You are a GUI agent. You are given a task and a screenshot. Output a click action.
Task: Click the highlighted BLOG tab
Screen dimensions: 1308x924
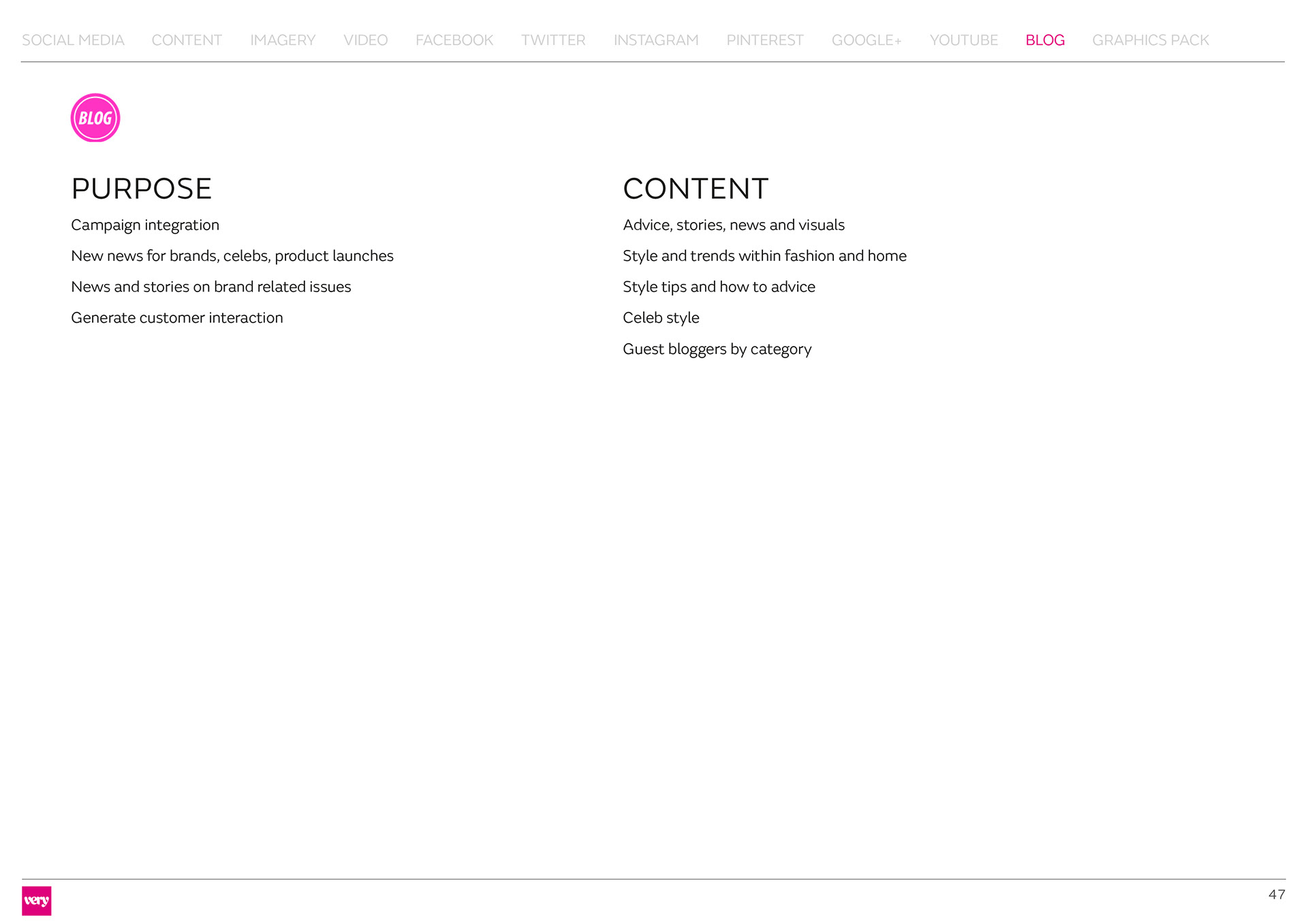[x=1045, y=40]
